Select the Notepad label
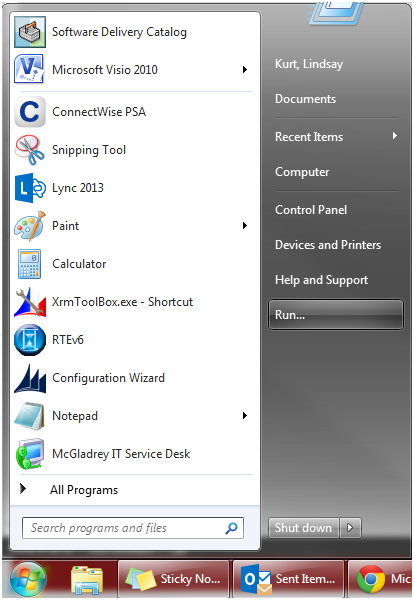Image resolution: width=414 pixels, height=600 pixels. pyautogui.click(x=75, y=416)
